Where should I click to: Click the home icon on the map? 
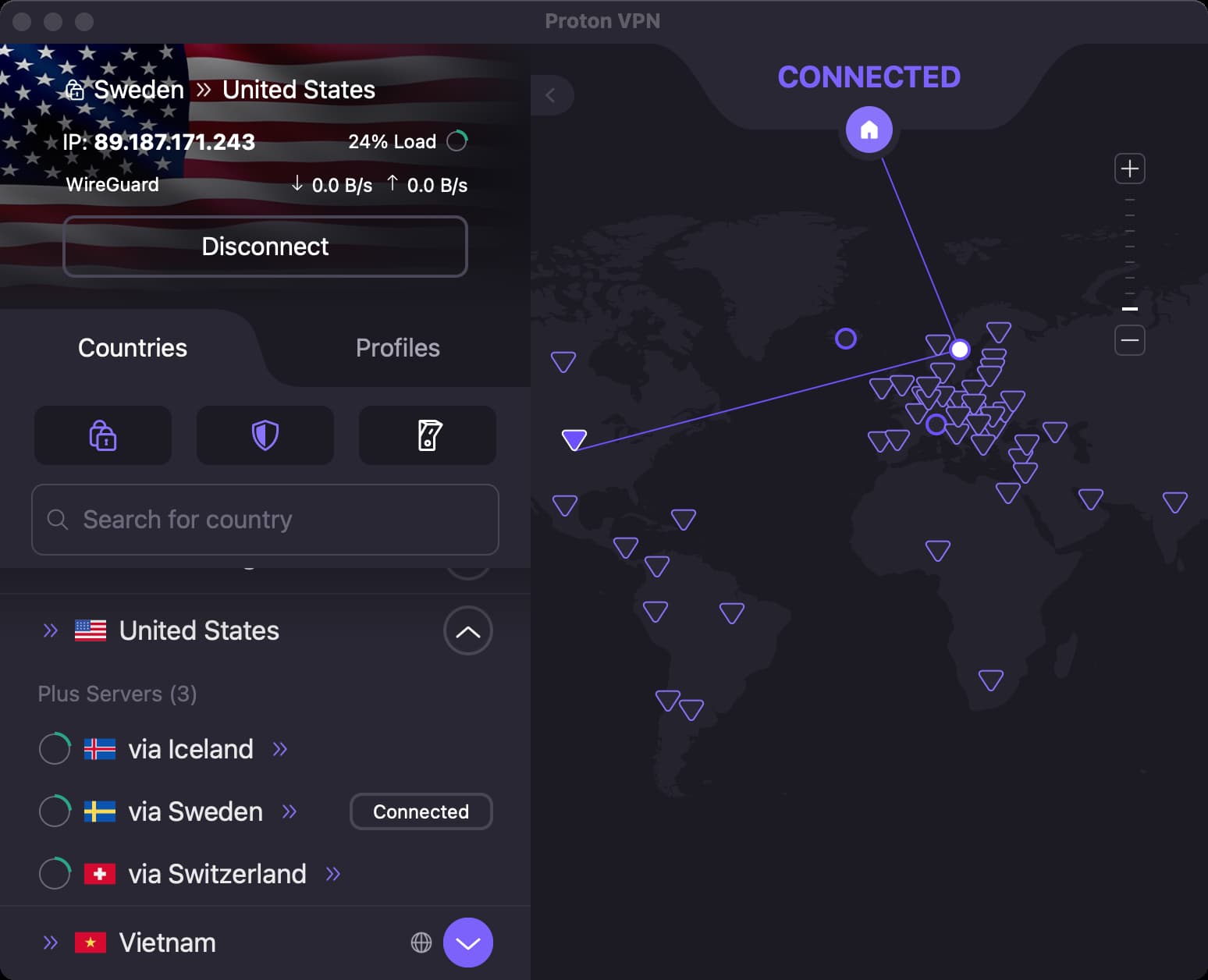(869, 130)
